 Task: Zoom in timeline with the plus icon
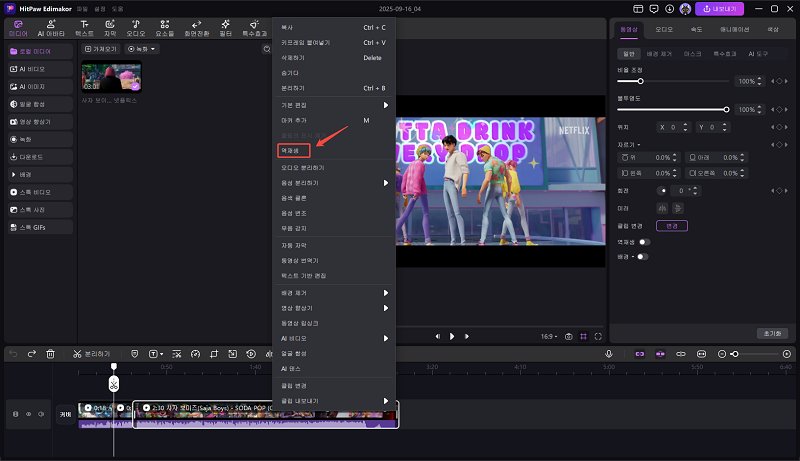point(787,354)
